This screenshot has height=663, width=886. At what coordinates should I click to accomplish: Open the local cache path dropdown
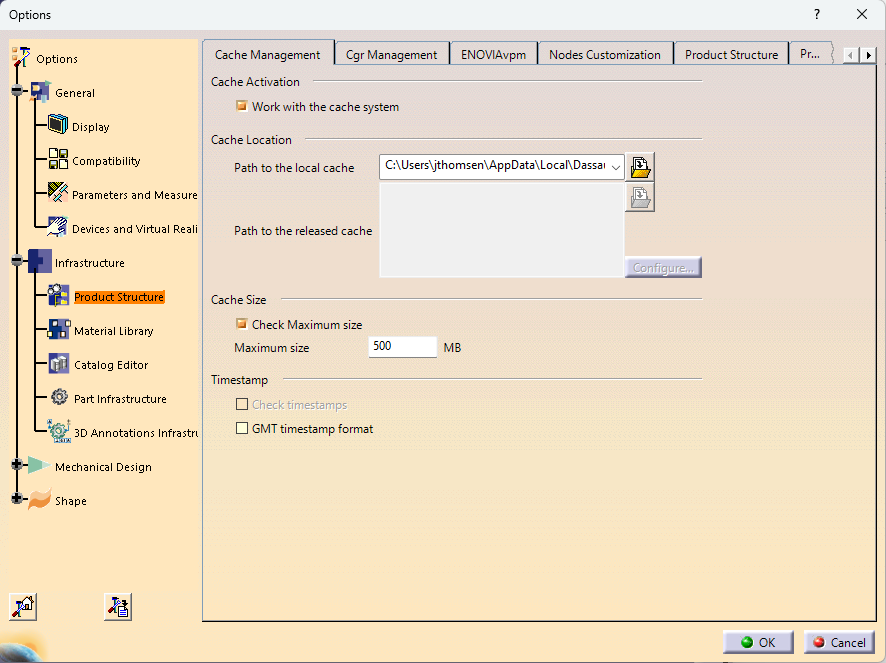click(616, 167)
